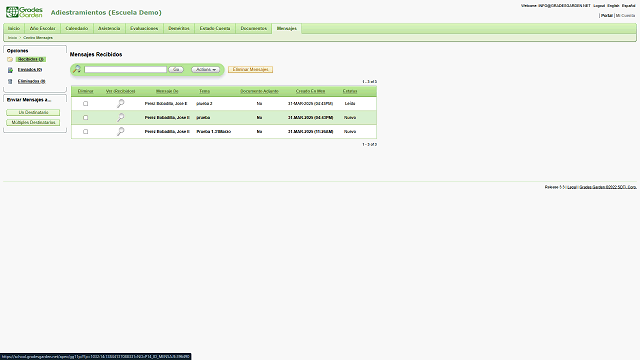Viewport: 640px width, 360px height.
Task: Click the Logout link
Action: [599, 6]
